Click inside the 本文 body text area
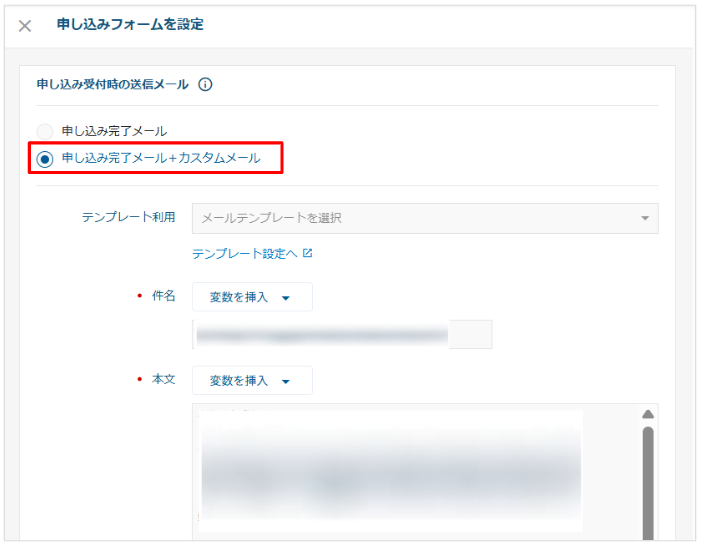This screenshot has height=547, width=705. tap(400, 470)
